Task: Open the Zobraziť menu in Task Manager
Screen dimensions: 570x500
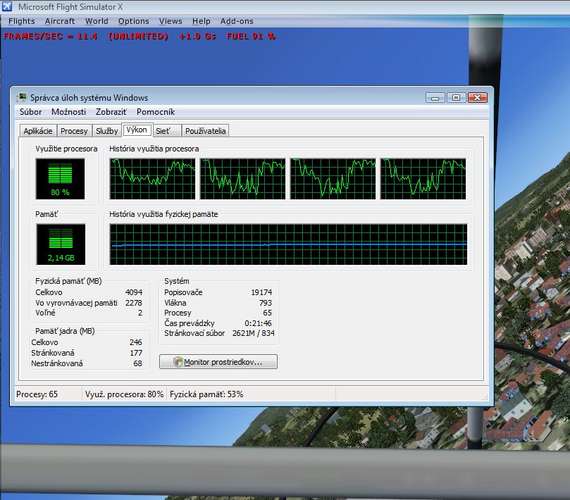Action: click(111, 112)
